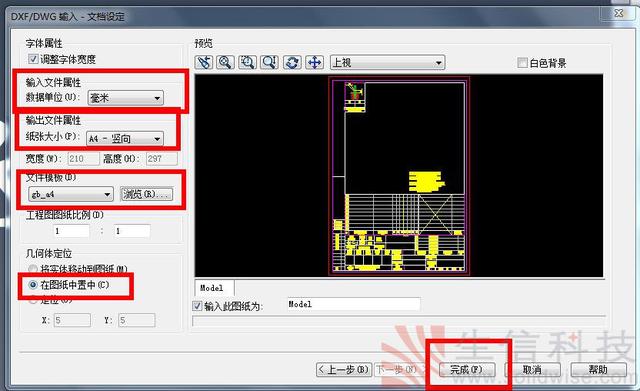This screenshot has width=640, height=391.
Task: Click the Y position input field
Action: pyautogui.click(x=137, y=320)
